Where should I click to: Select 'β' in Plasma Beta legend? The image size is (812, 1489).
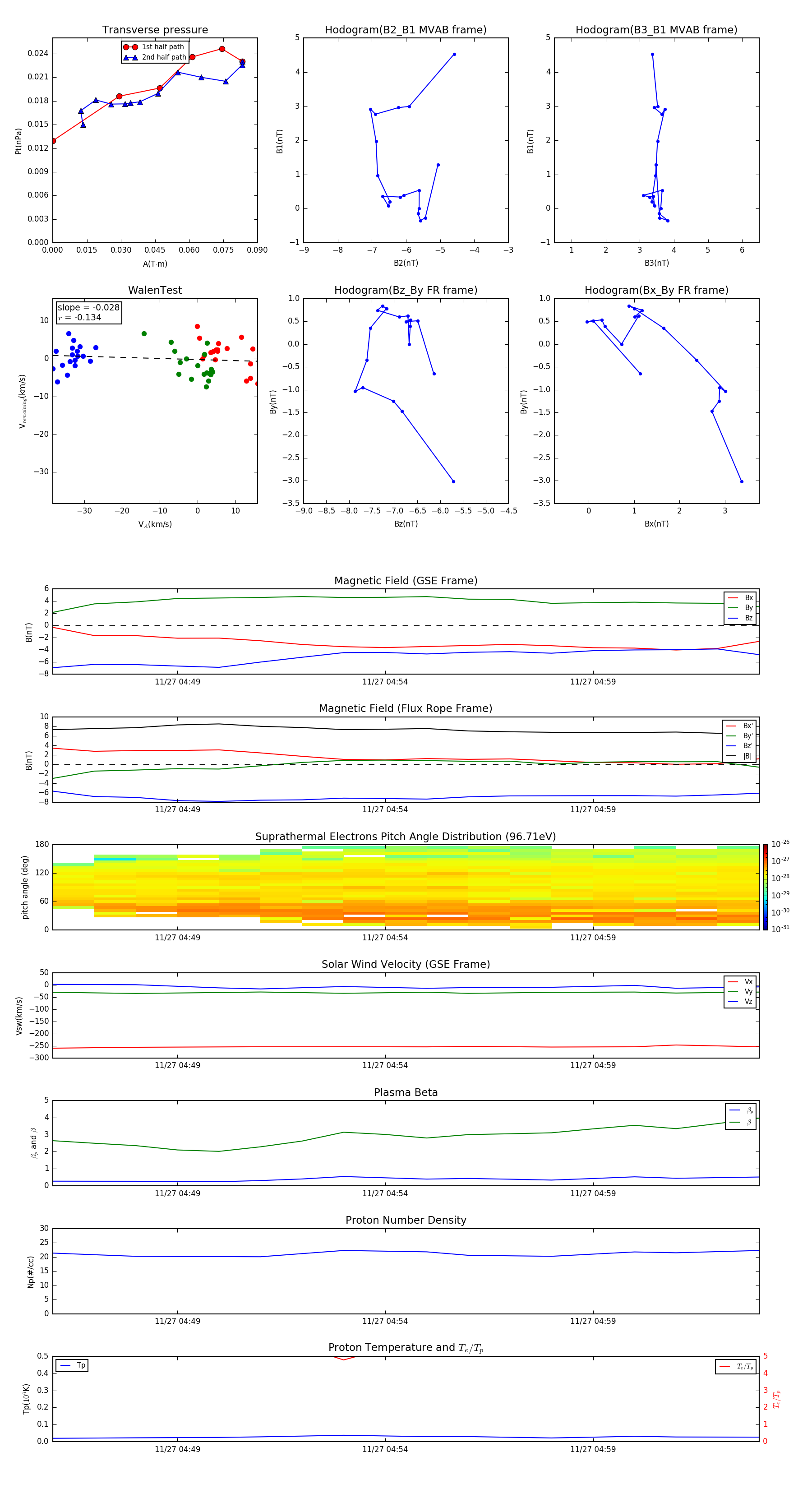(741, 1122)
